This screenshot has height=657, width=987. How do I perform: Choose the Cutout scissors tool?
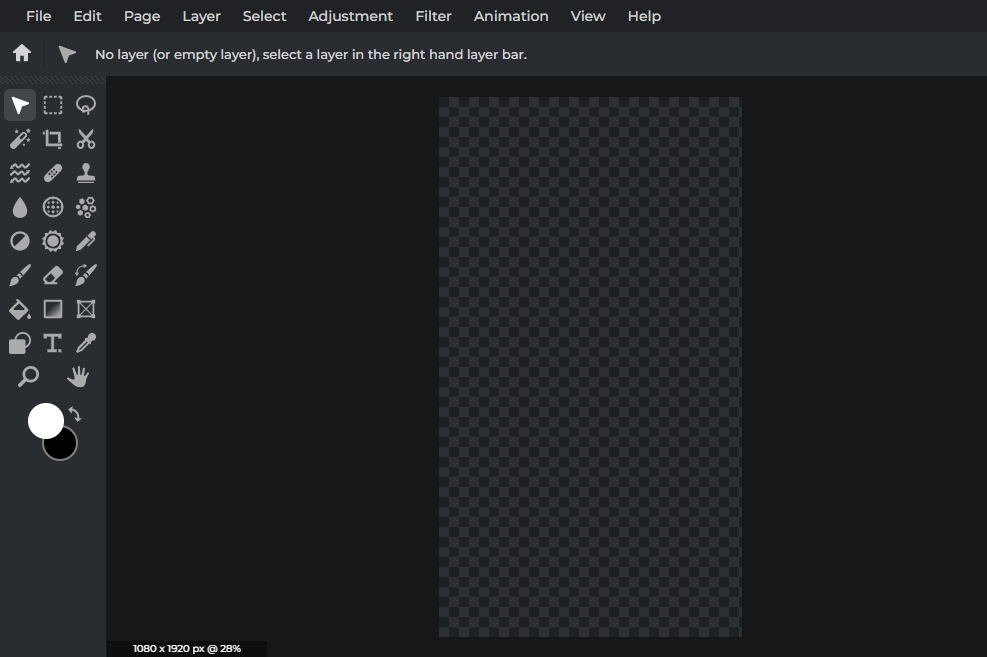click(86, 139)
